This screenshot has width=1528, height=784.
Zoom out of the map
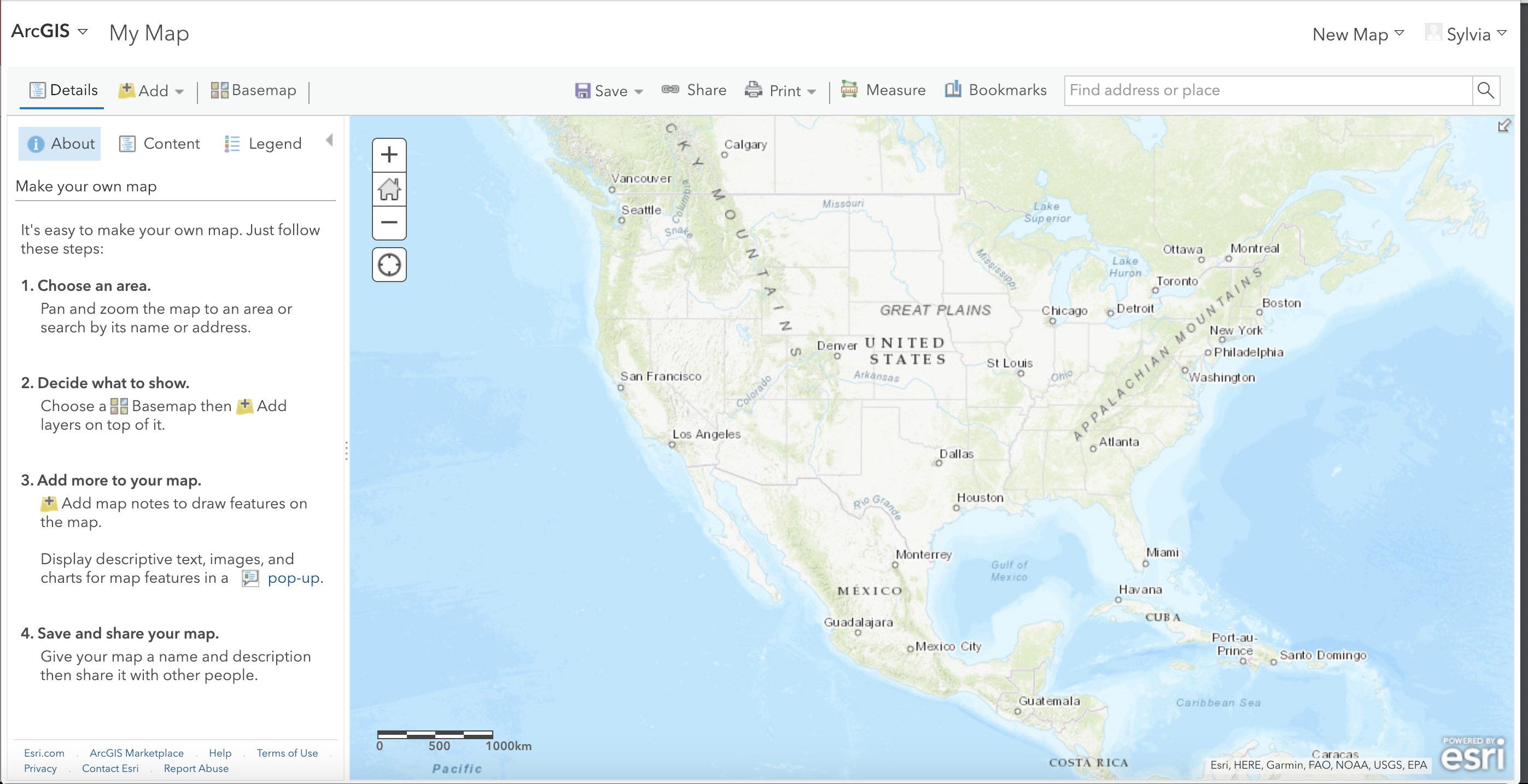(389, 223)
